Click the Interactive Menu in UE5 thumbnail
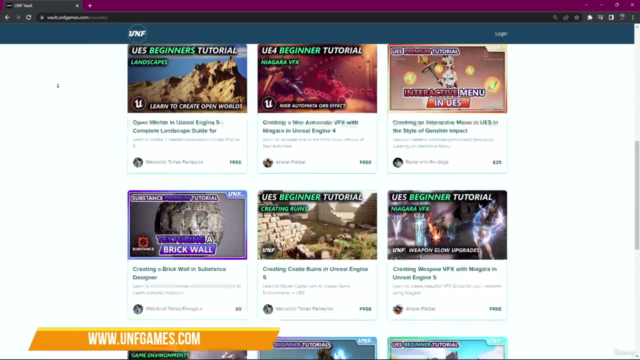 [x=447, y=78]
